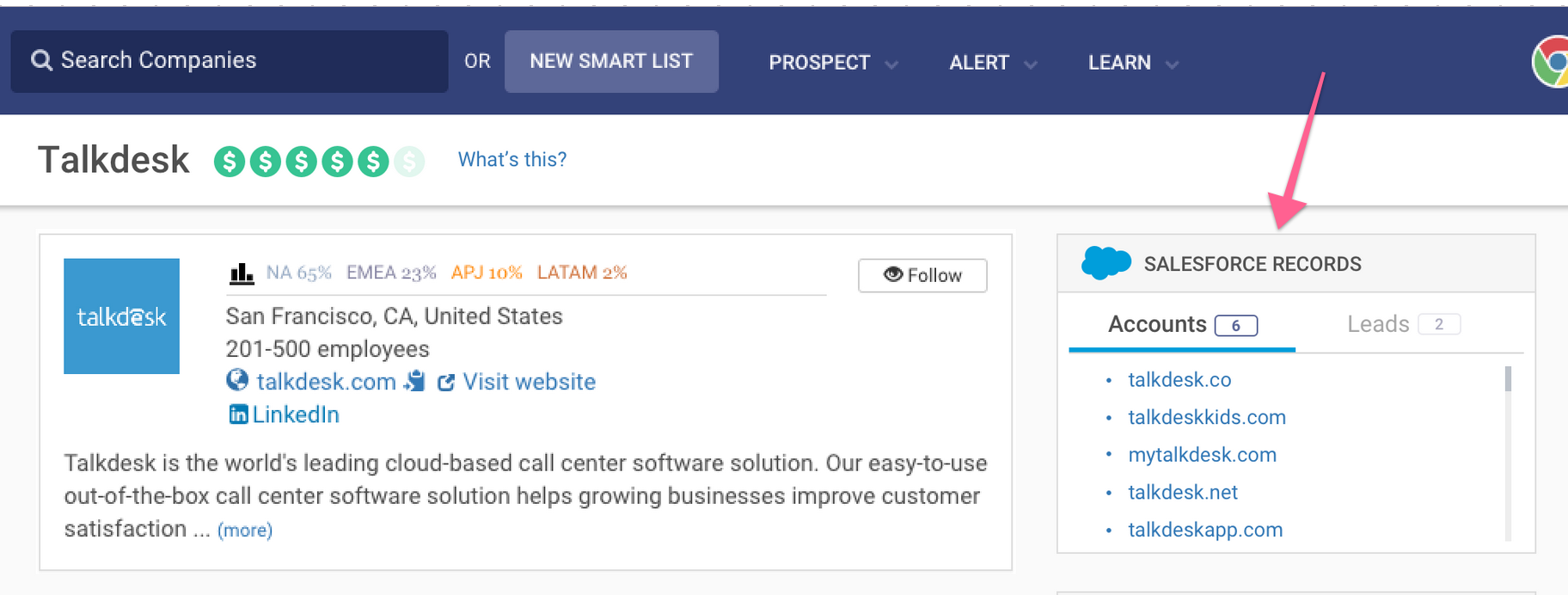Image resolution: width=1568 pixels, height=595 pixels.
Task: Click the Chrome icon in header
Action: [1551, 62]
